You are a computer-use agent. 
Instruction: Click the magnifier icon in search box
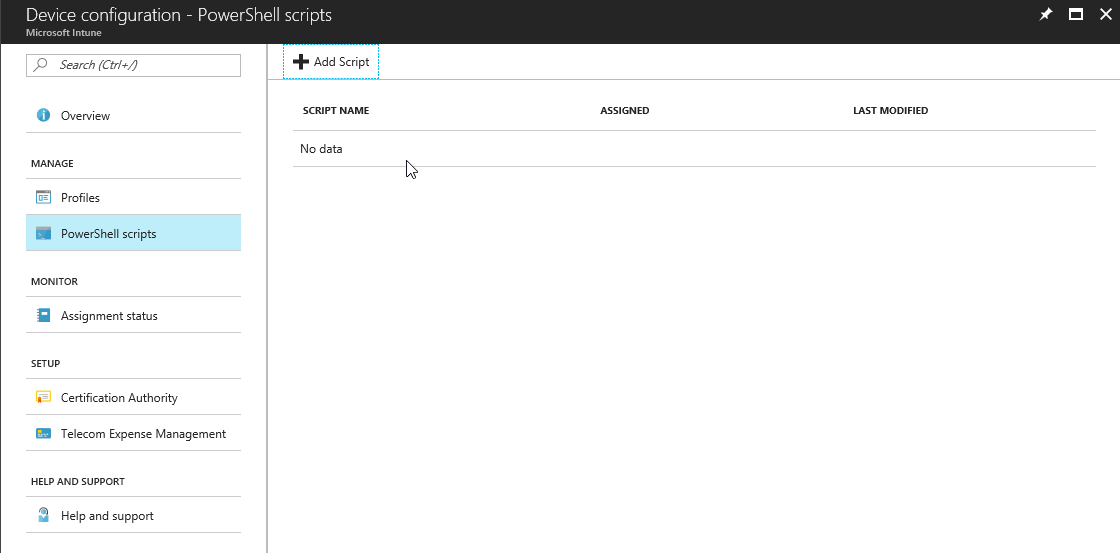tap(41, 64)
